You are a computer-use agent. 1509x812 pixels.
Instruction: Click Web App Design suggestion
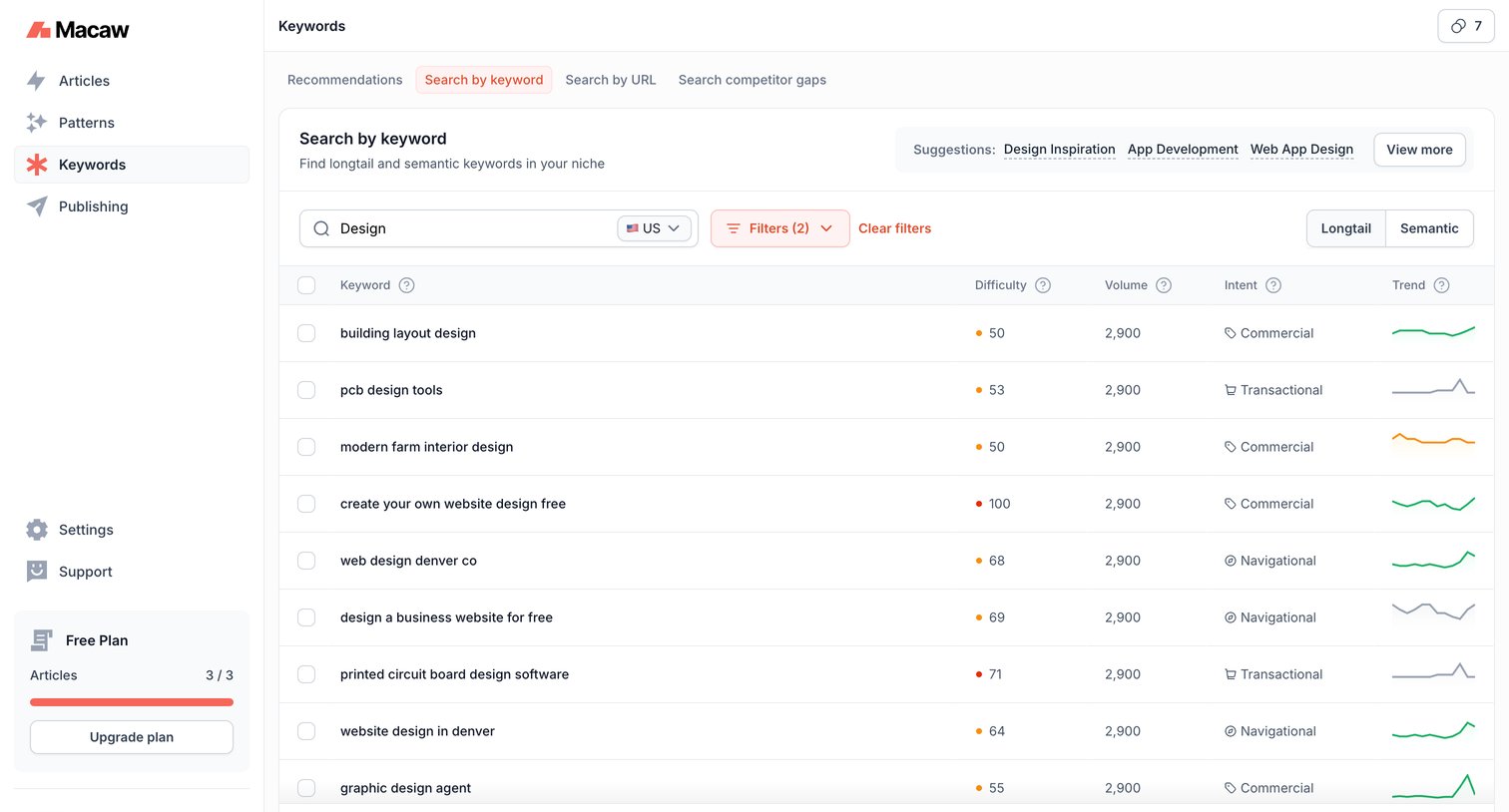pyautogui.click(x=1301, y=150)
